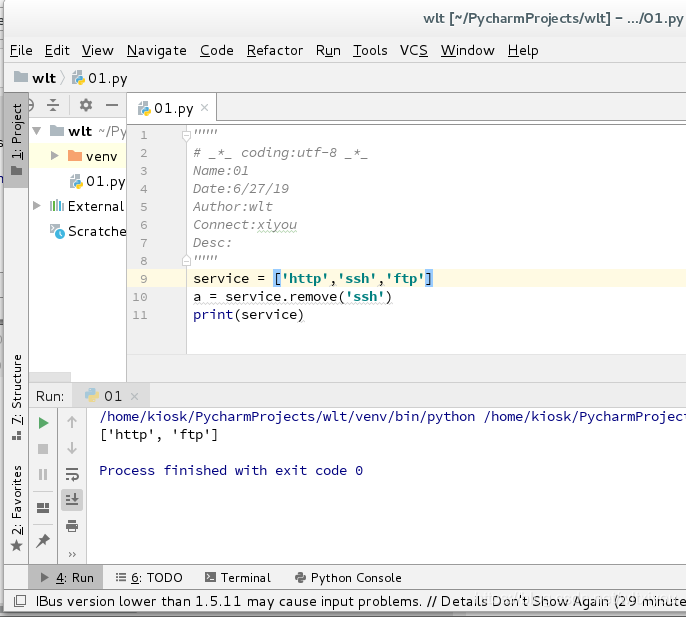Viewport: 686px width, 617px height.
Task: Open the VCS menu
Action: 413,51
